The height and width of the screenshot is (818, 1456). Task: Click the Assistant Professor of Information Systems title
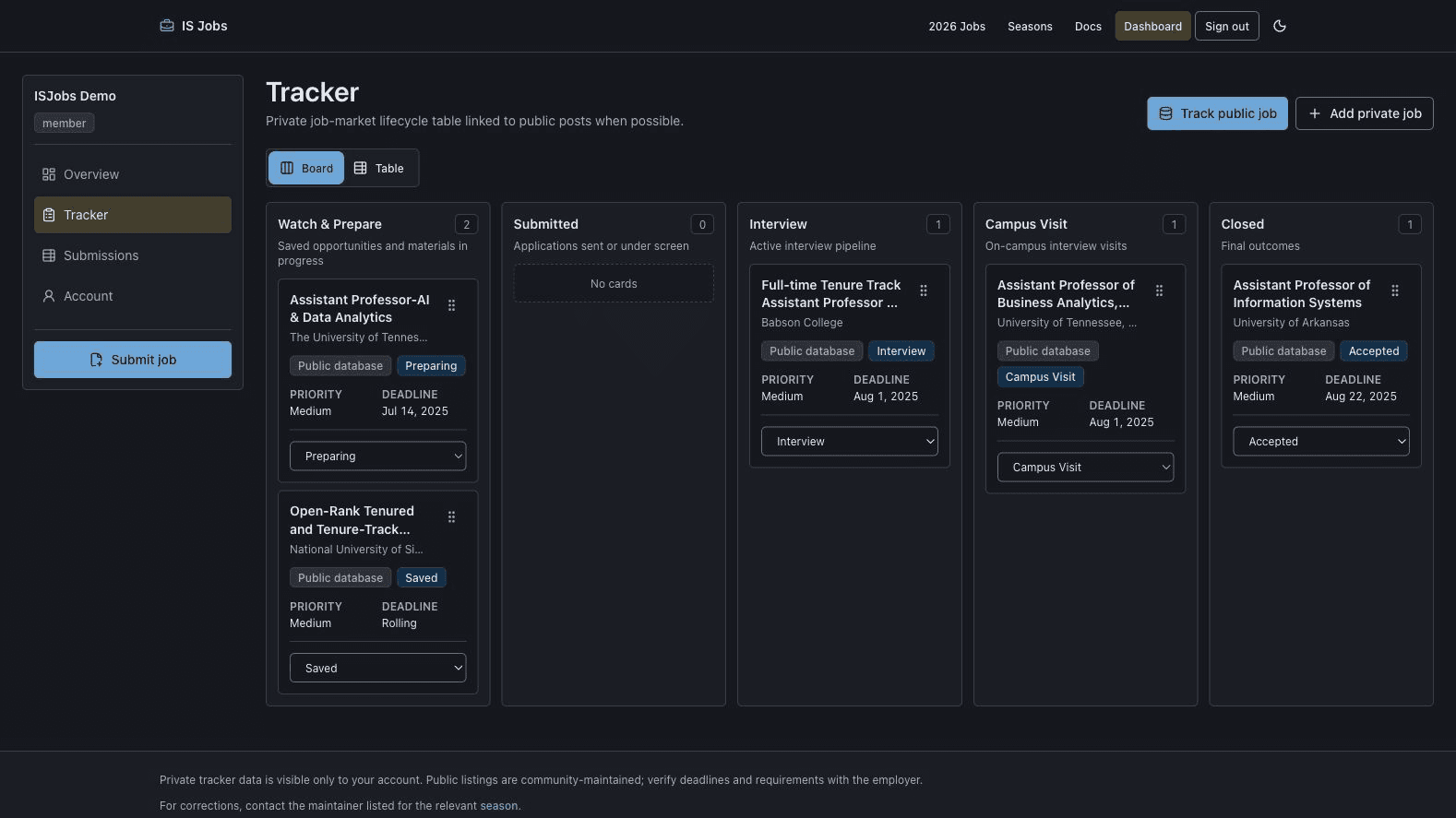point(1302,294)
